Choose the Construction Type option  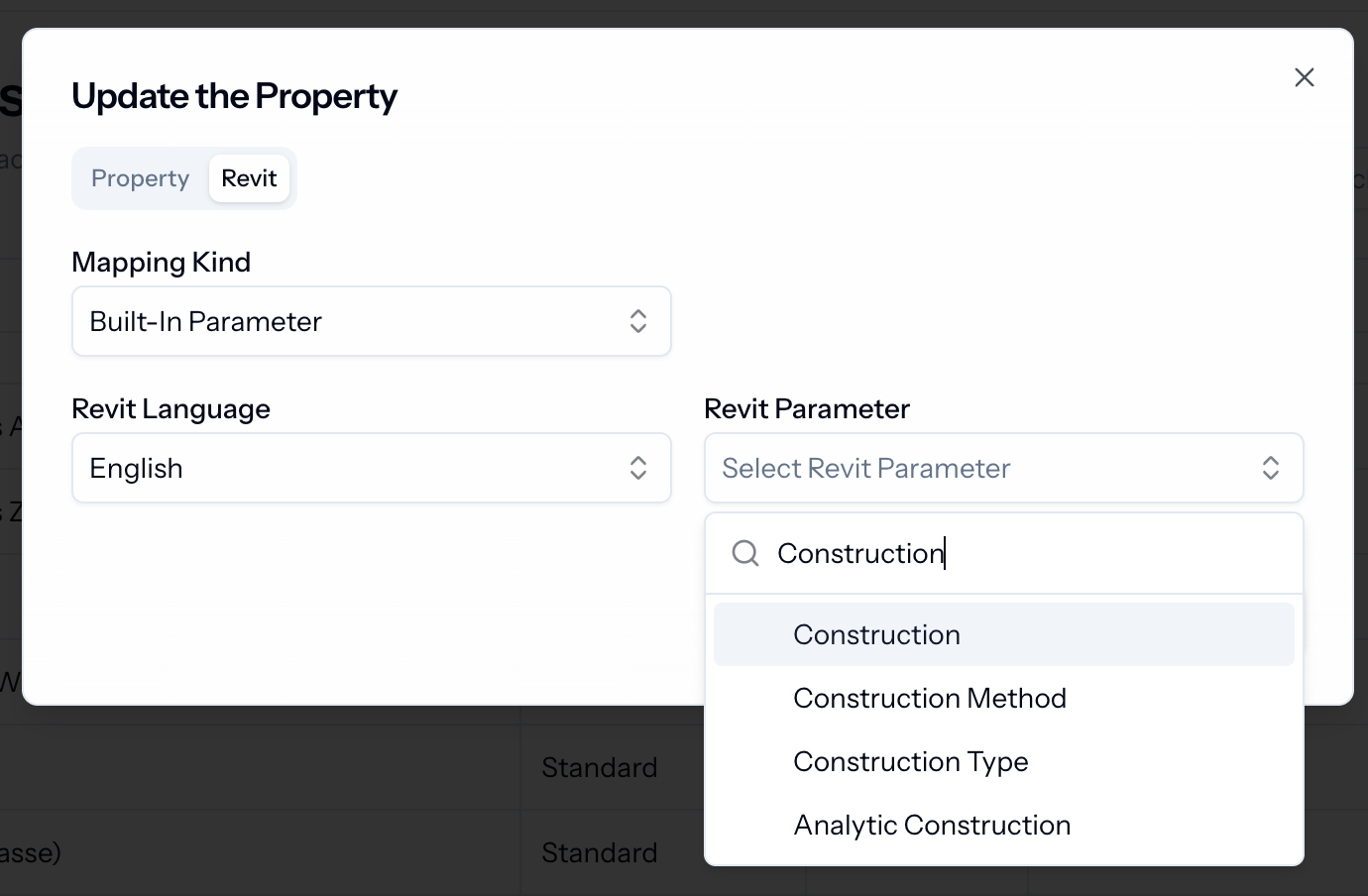point(1003,761)
